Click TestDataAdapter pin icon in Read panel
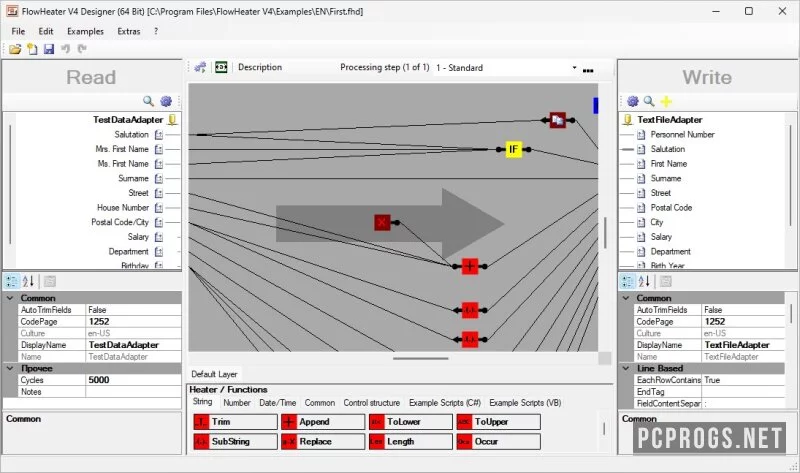This screenshot has width=800, height=473. tap(172, 119)
